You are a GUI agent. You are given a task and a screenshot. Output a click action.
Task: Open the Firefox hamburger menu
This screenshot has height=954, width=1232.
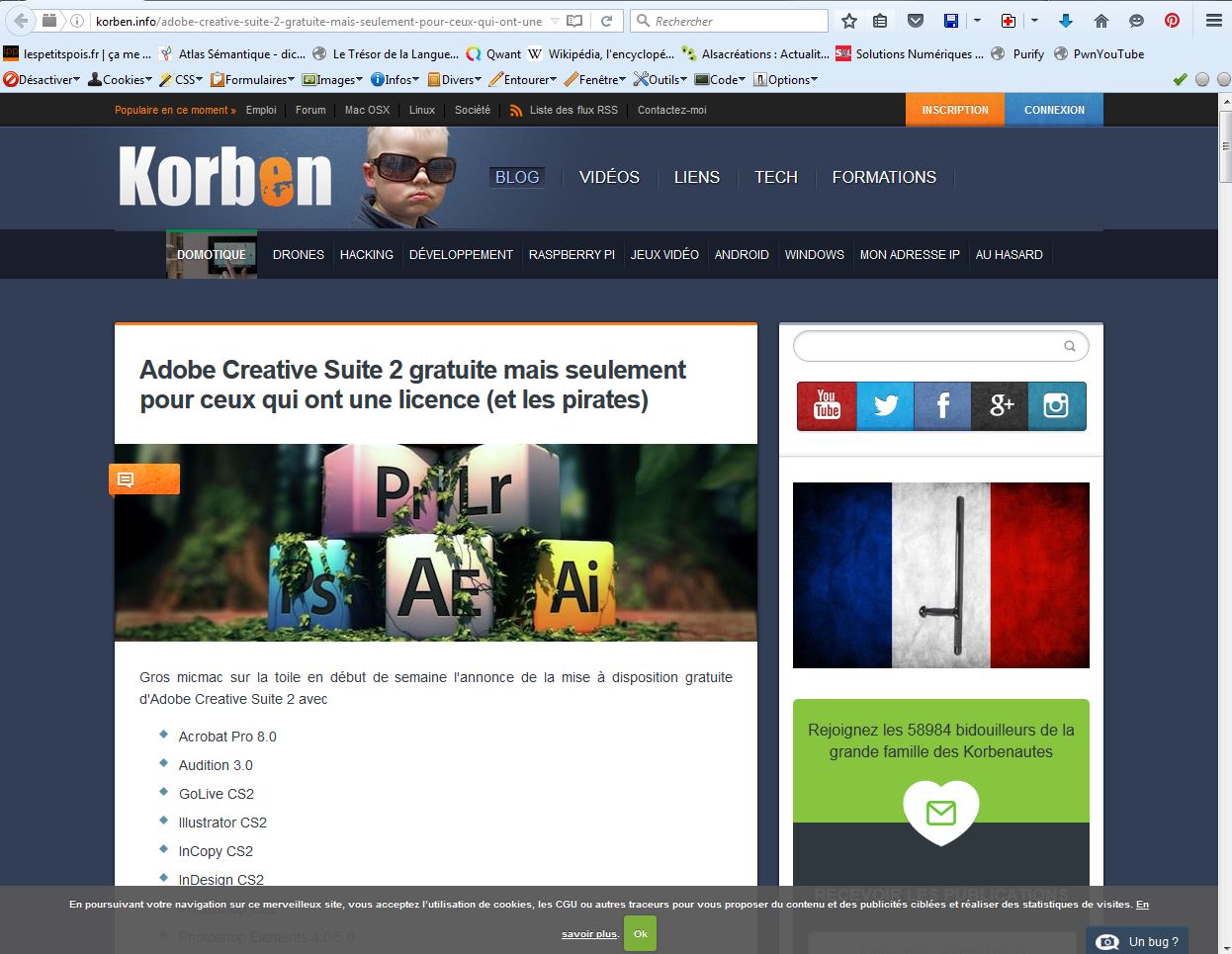click(x=1213, y=21)
